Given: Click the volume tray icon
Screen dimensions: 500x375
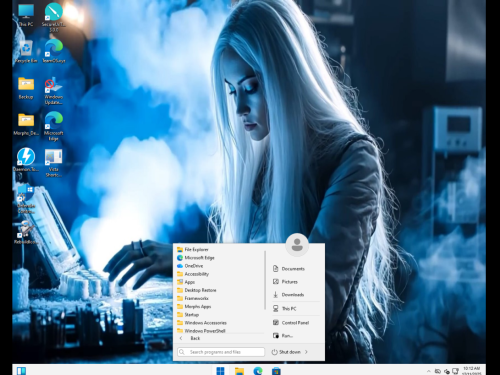Looking at the screenshot, I should tap(447, 371).
